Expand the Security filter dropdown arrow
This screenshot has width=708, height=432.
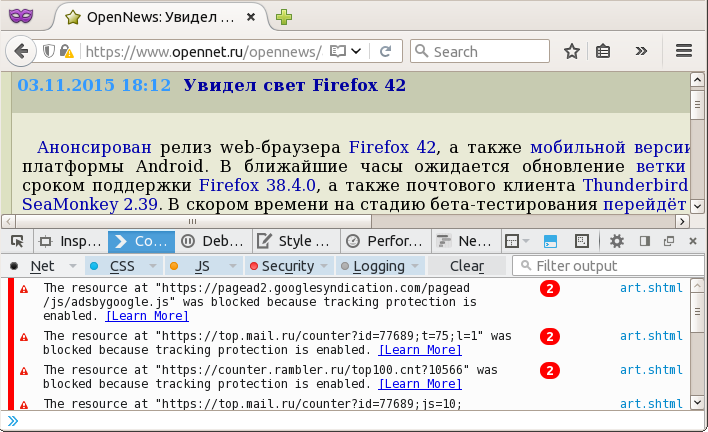tap(324, 266)
